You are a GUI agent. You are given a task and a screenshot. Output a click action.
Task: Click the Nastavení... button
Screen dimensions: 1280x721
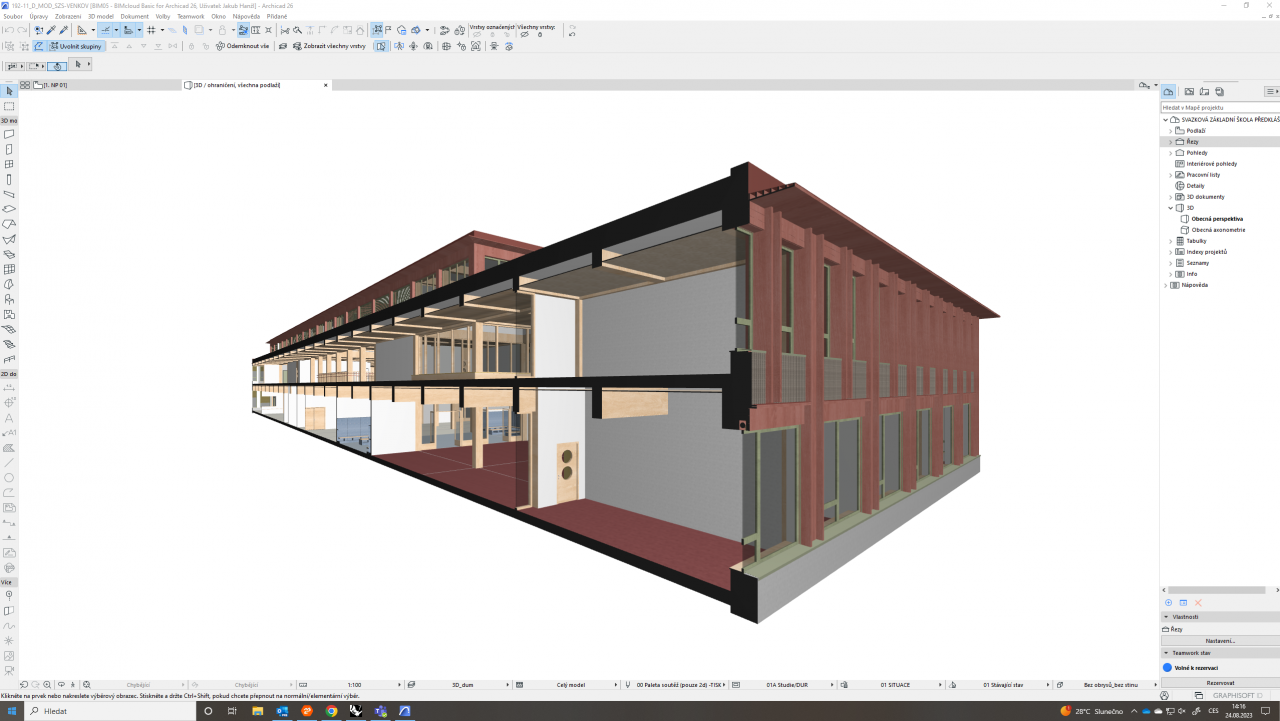pyautogui.click(x=1220, y=640)
